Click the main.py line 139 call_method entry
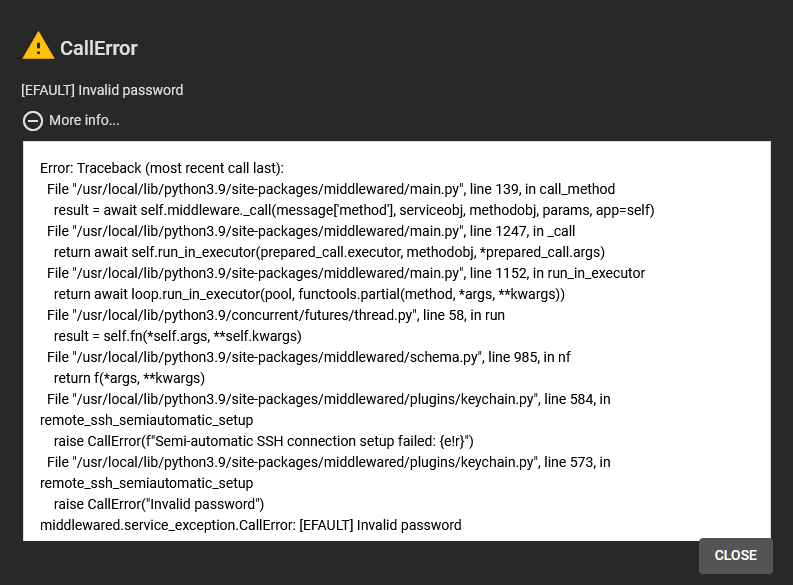This screenshot has width=793, height=585. [x=330, y=189]
